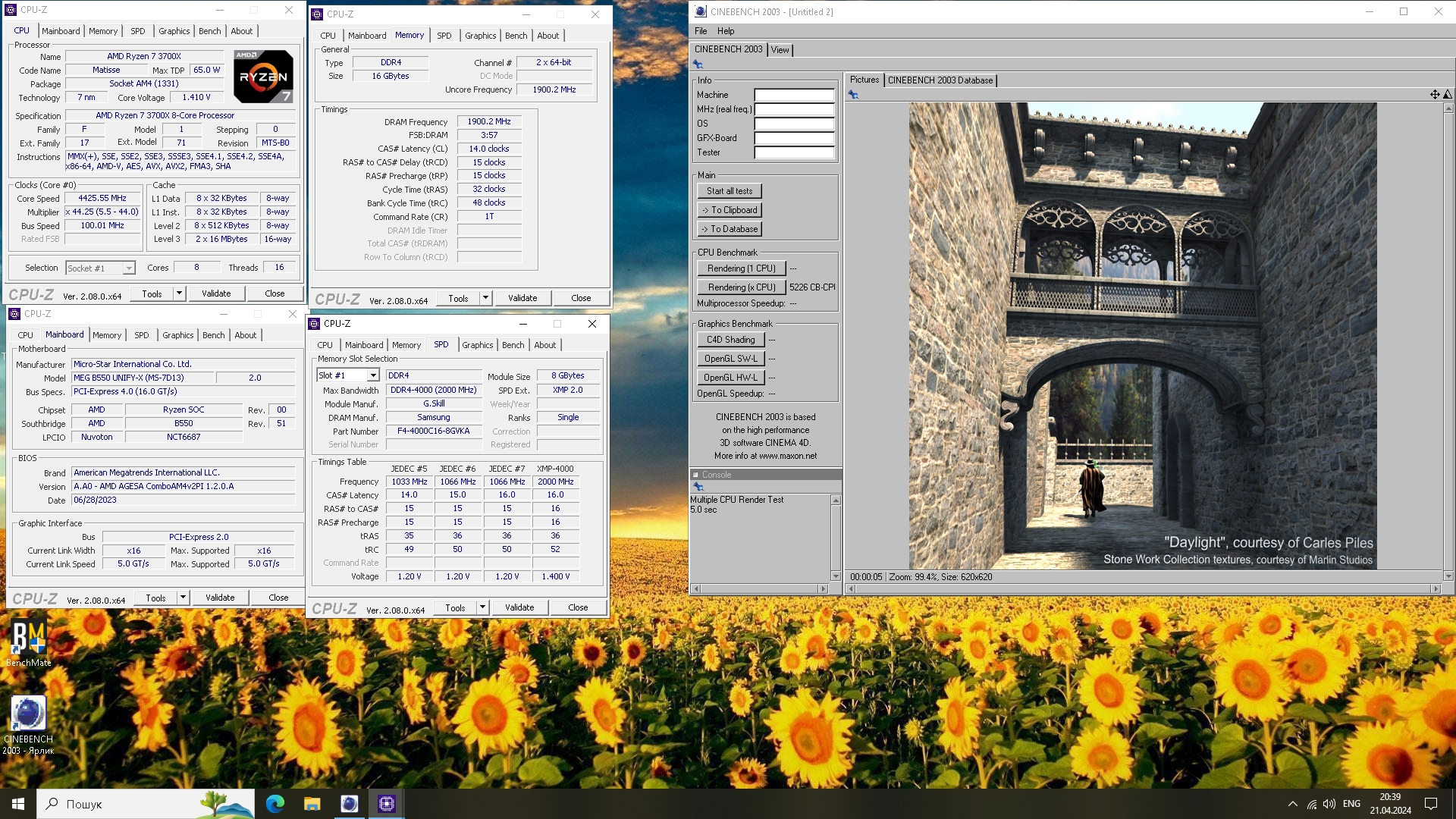Select the four-arrow move picture icon
1456x819 pixels.
point(1435,95)
